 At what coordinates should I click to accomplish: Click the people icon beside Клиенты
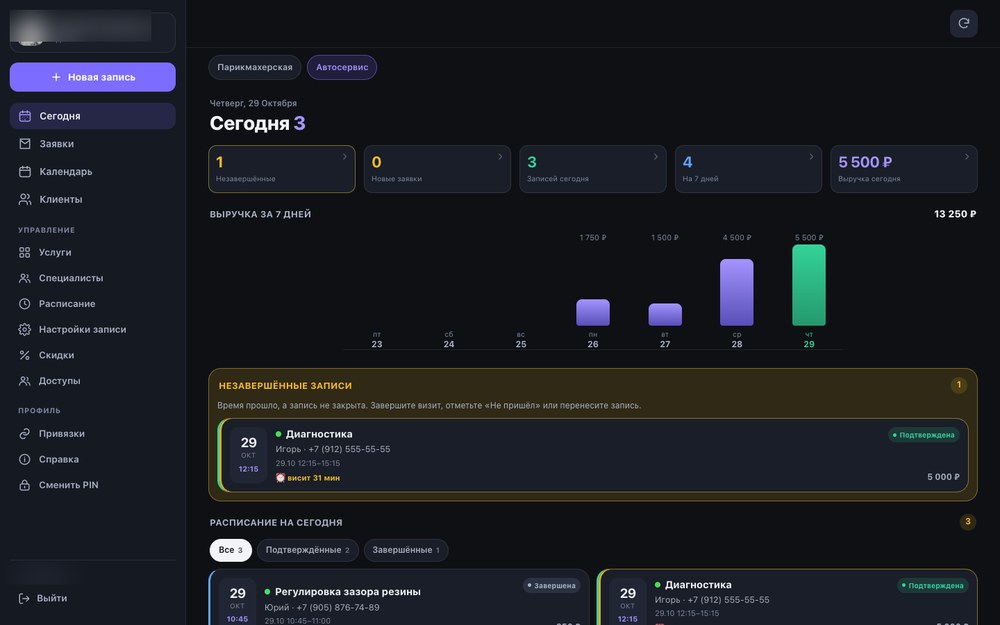[25, 200]
